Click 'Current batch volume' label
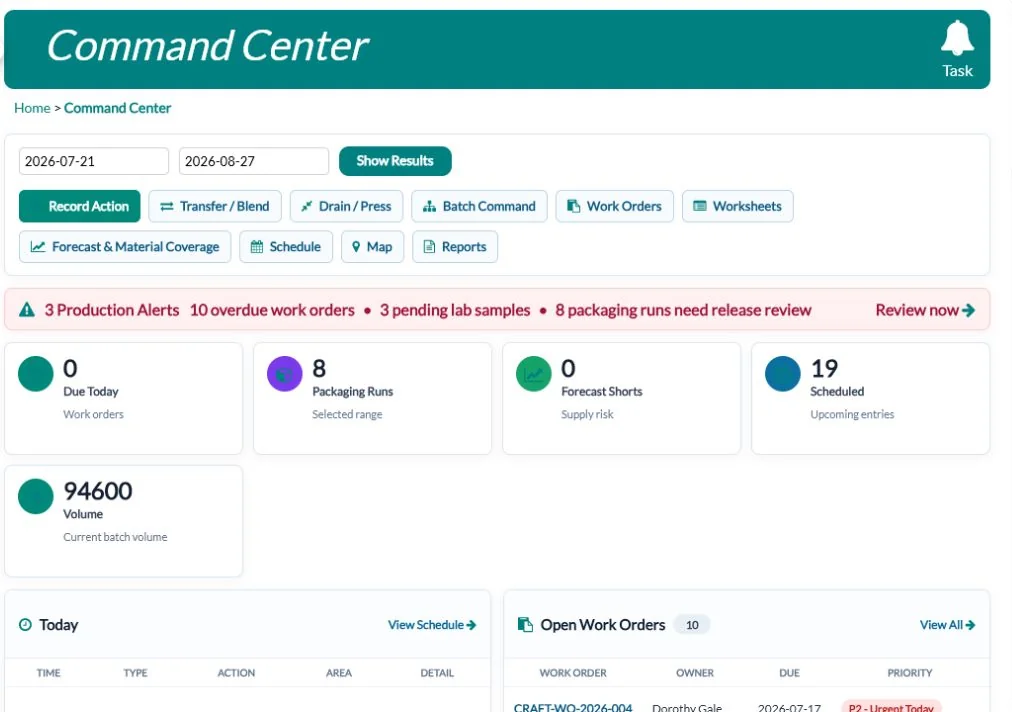The width and height of the screenshot is (1012, 712). [115, 537]
